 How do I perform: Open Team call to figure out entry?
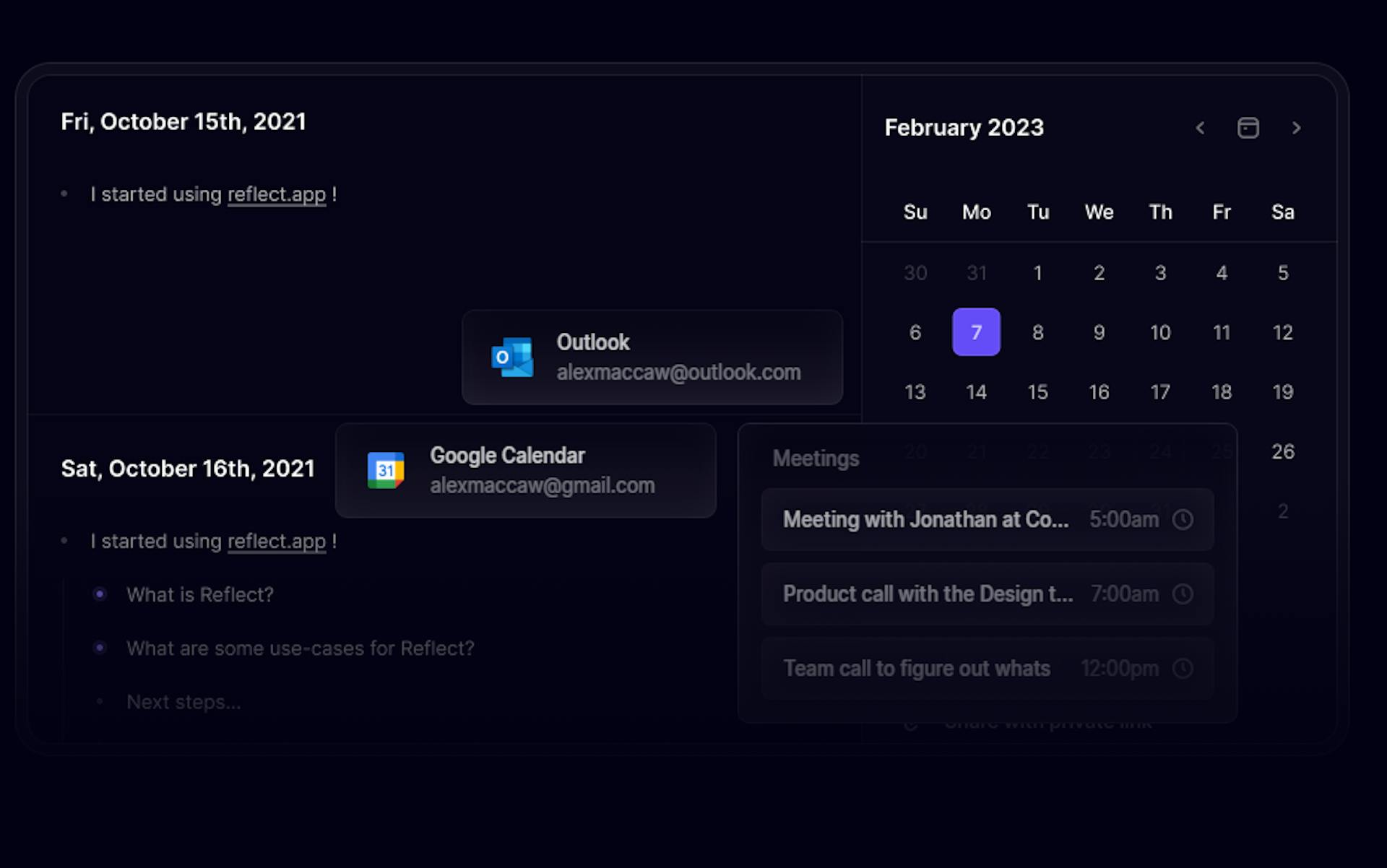917,668
